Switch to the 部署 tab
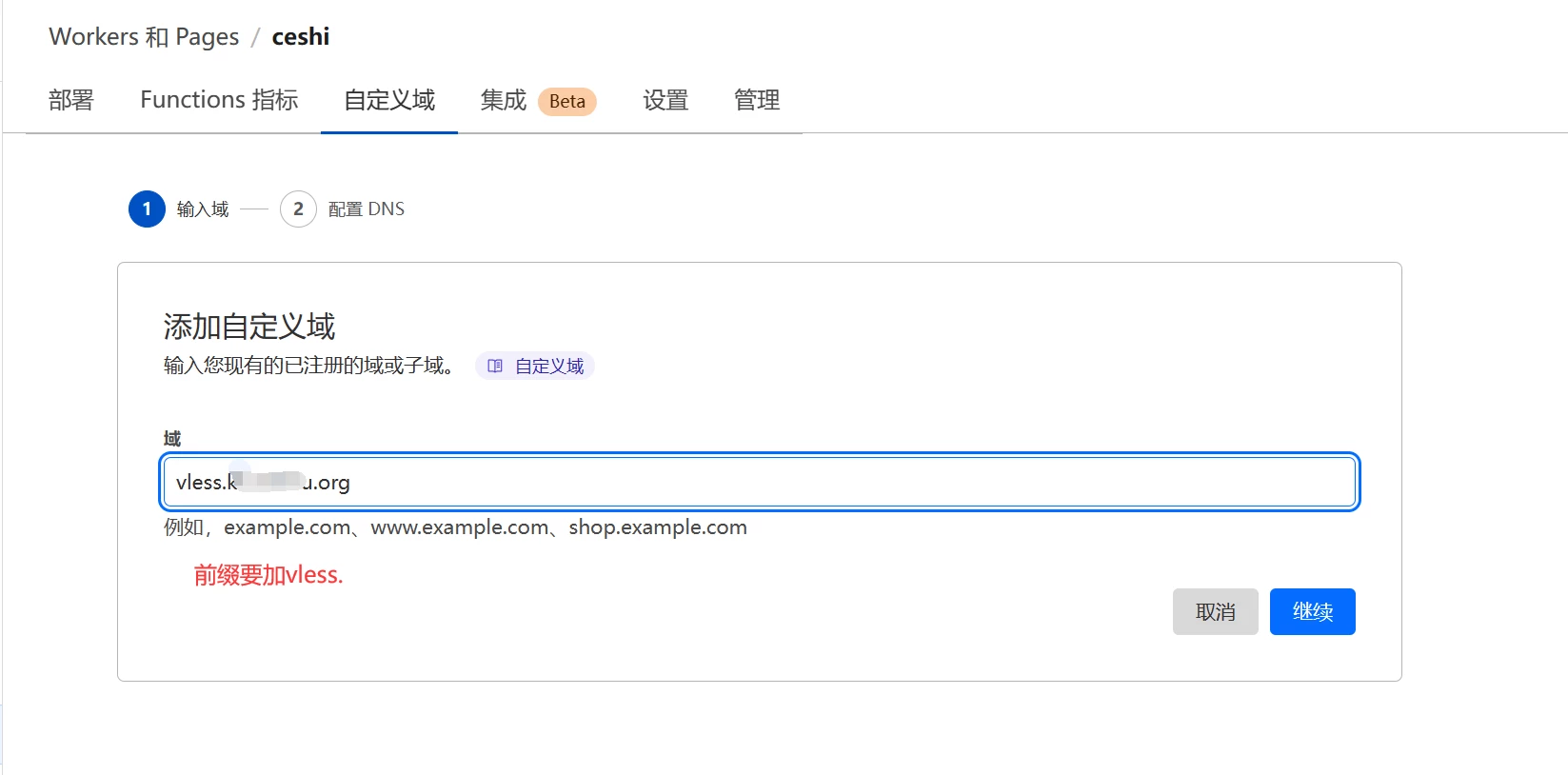The height and width of the screenshot is (775, 1568). (x=71, y=100)
